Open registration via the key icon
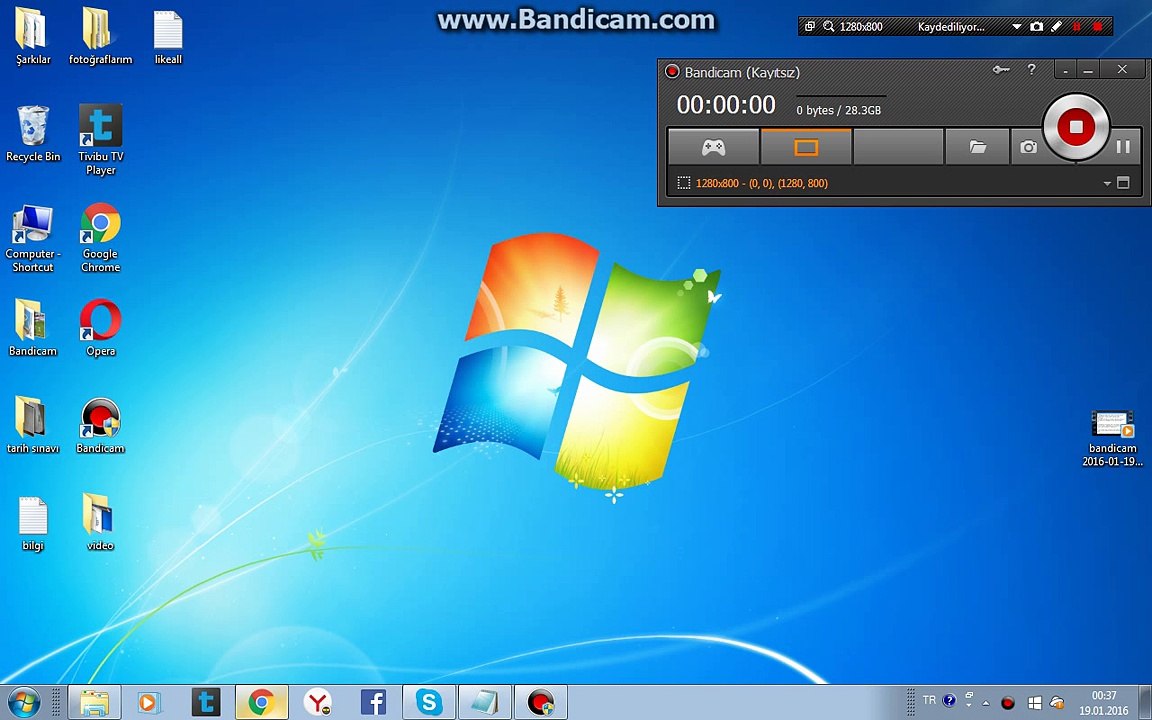1152x720 pixels. pos(1001,70)
